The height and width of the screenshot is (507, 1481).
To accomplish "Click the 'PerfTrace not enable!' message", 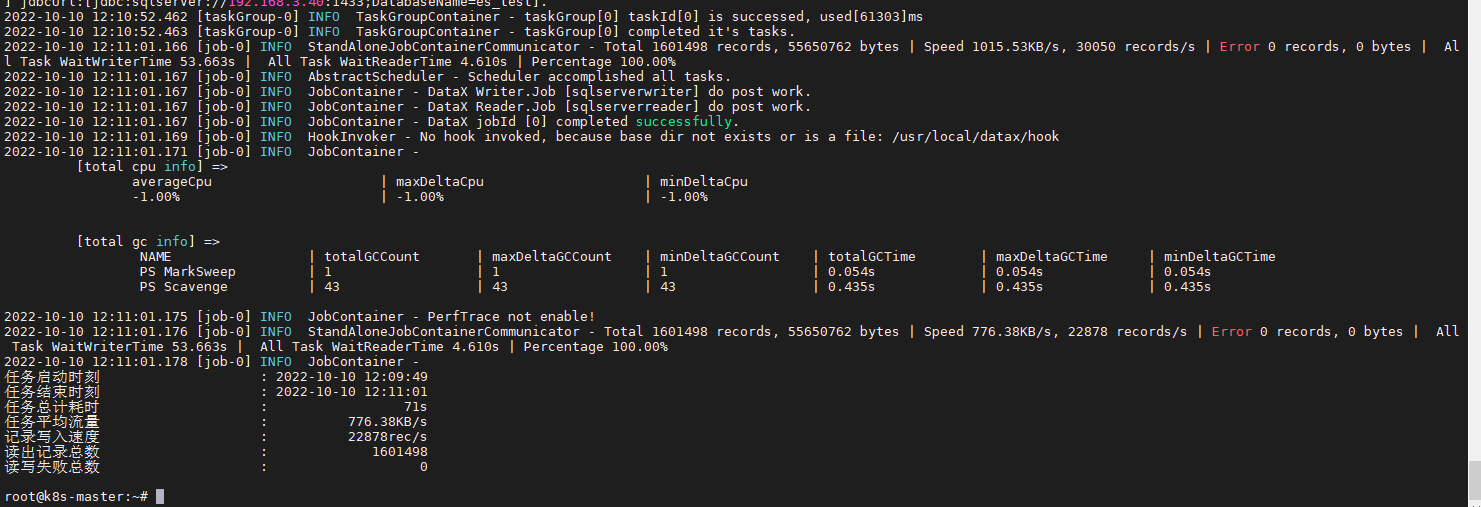I will click(511, 317).
